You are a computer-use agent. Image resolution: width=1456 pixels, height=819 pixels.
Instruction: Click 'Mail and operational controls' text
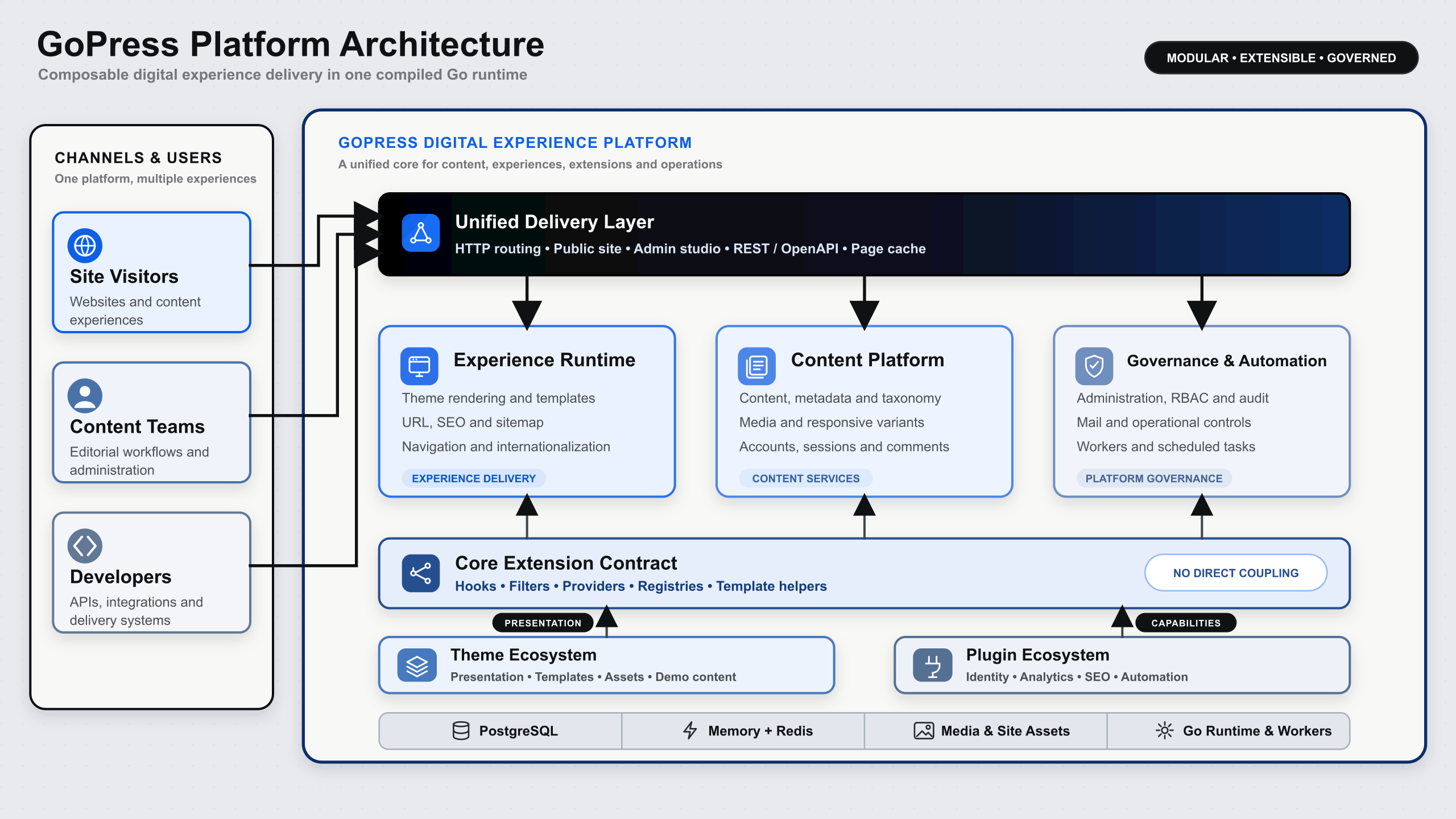[1164, 423]
